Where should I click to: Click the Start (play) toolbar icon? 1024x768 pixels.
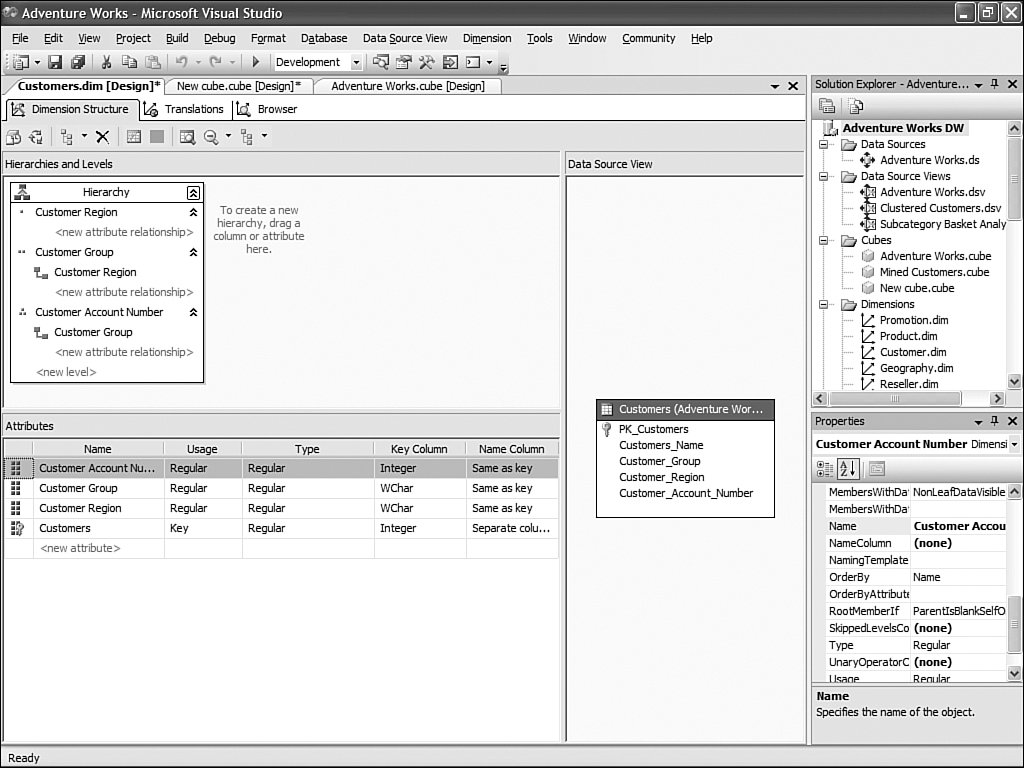tap(256, 62)
